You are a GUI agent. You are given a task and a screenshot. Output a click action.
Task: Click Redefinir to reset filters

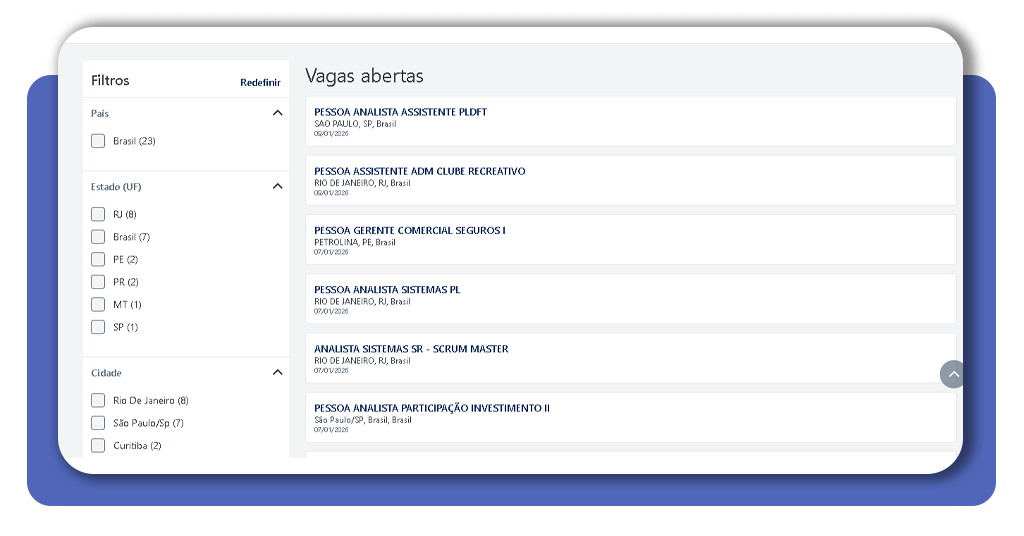pyautogui.click(x=260, y=82)
